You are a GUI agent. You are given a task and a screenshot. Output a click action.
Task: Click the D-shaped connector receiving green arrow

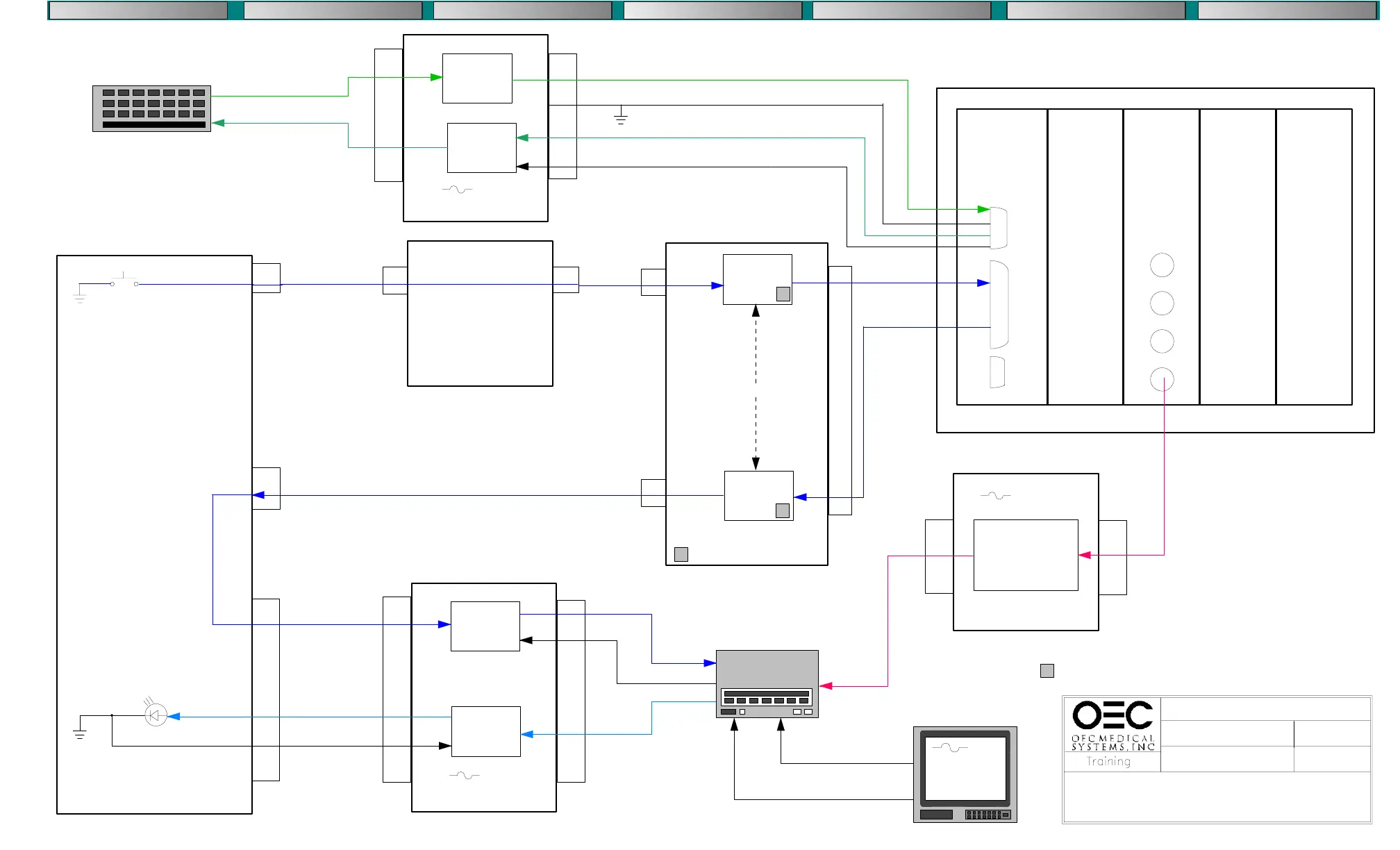pos(999,228)
